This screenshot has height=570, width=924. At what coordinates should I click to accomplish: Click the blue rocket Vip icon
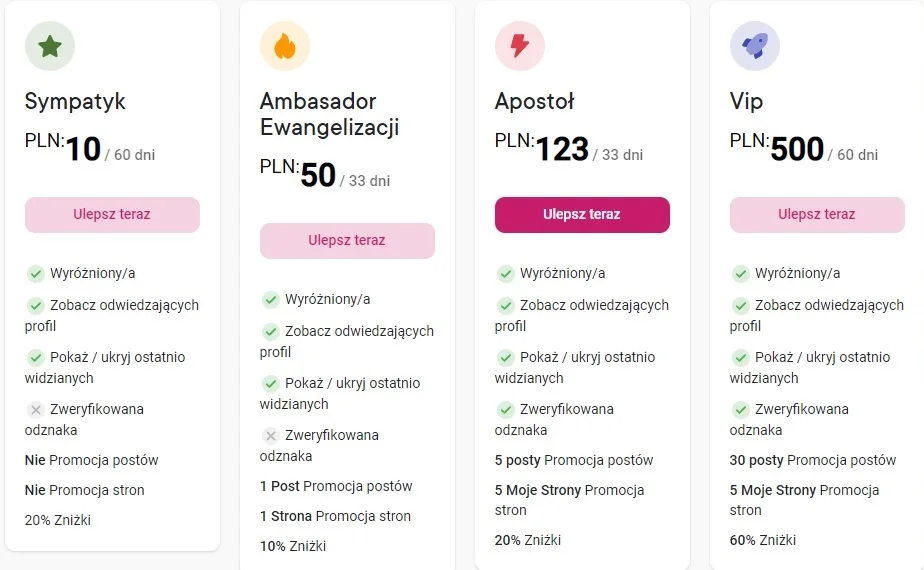(755, 46)
